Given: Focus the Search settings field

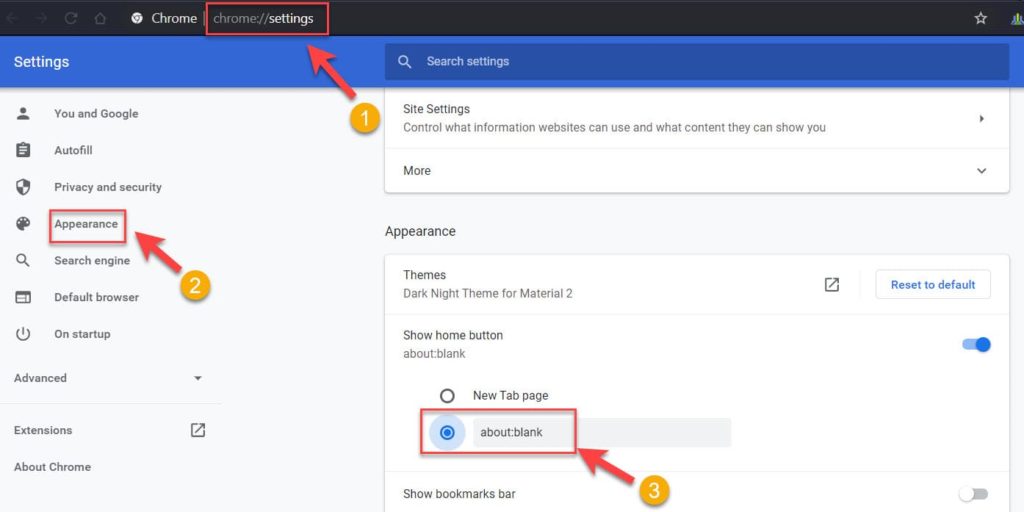Looking at the screenshot, I should click(697, 61).
